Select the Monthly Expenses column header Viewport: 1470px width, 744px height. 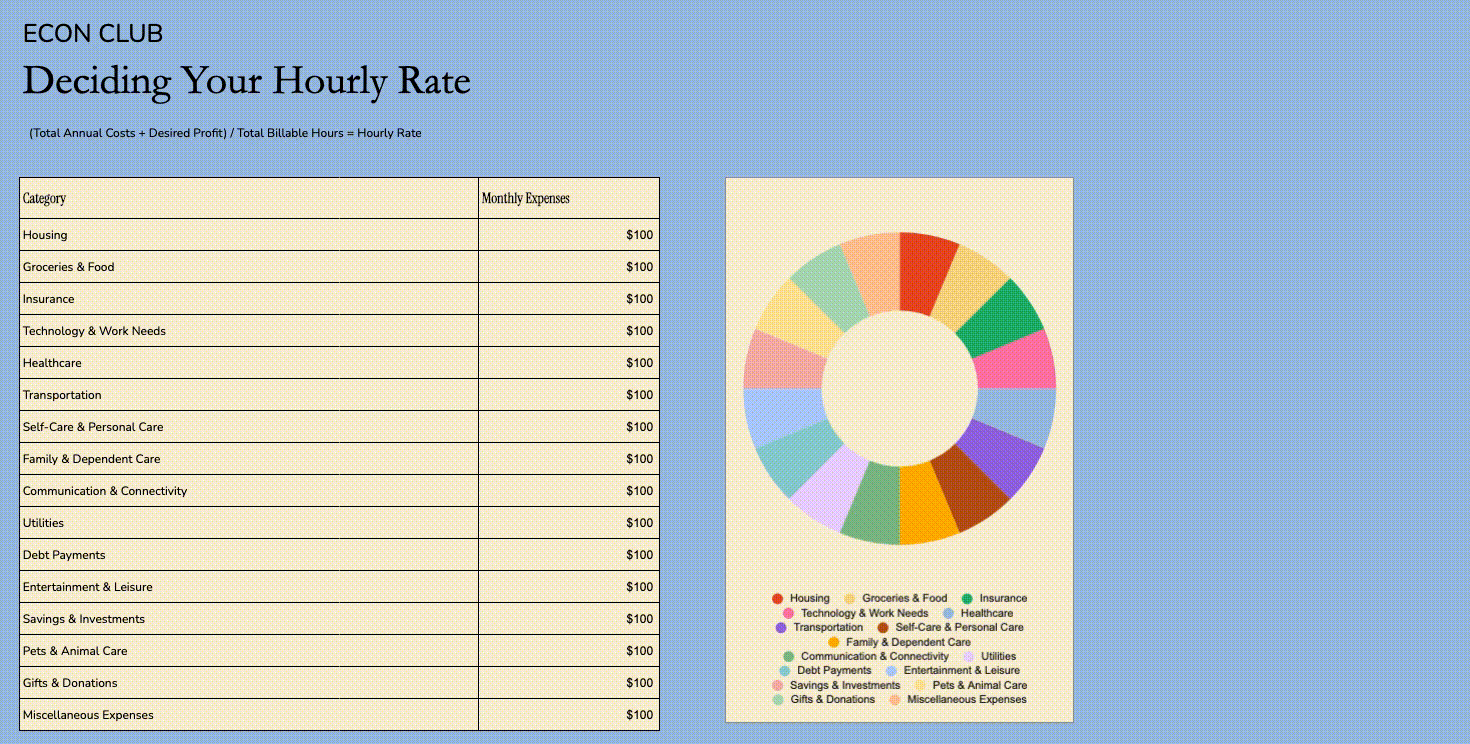point(569,198)
